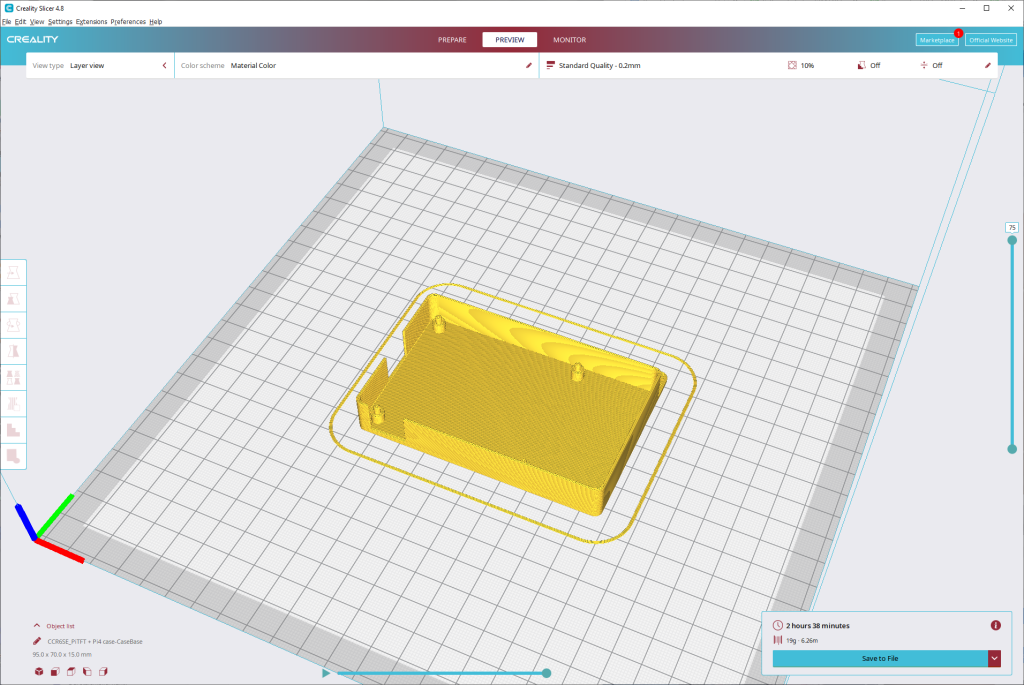Click the path slider handle at bottom

(547, 673)
